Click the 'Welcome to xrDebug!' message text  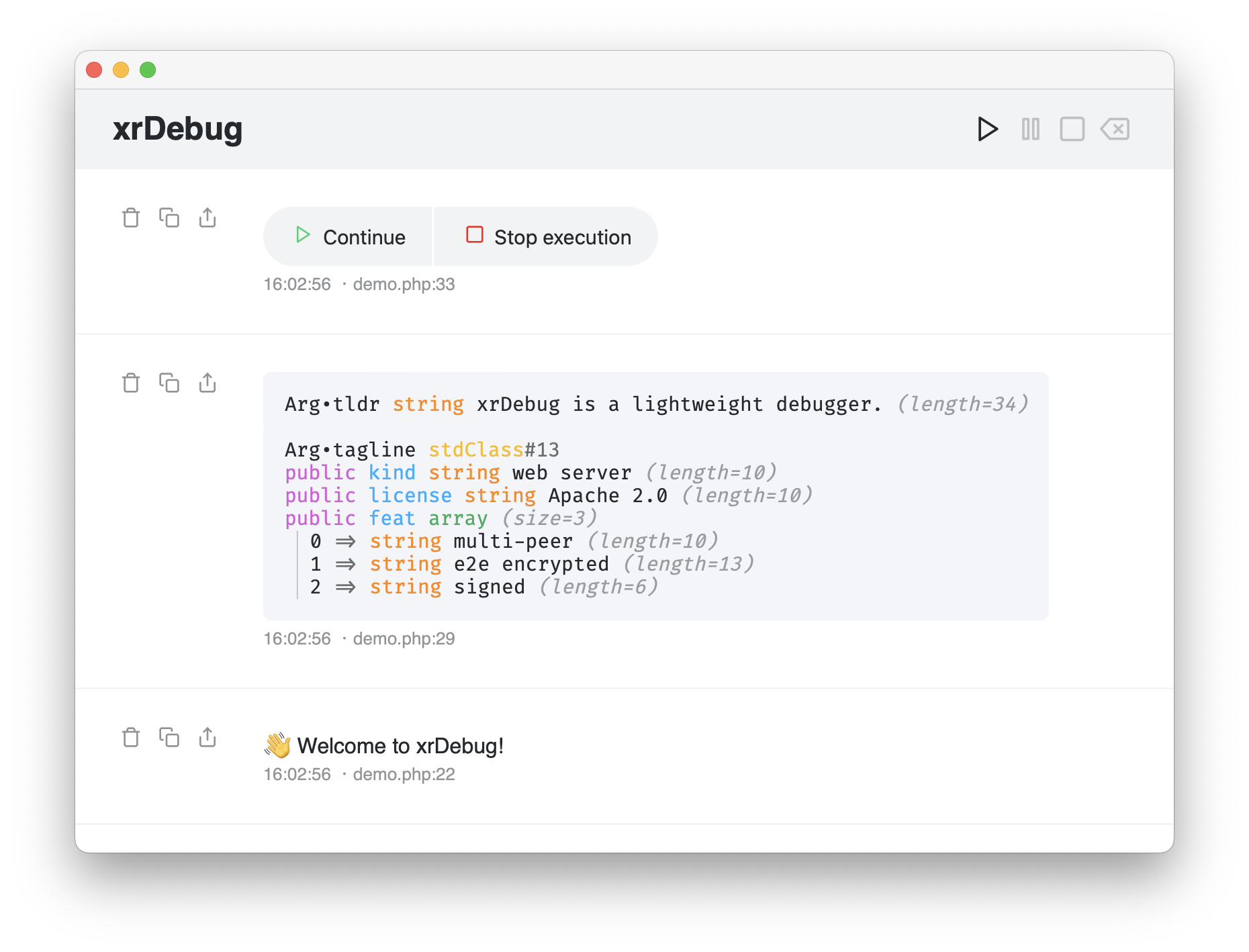[x=400, y=746]
